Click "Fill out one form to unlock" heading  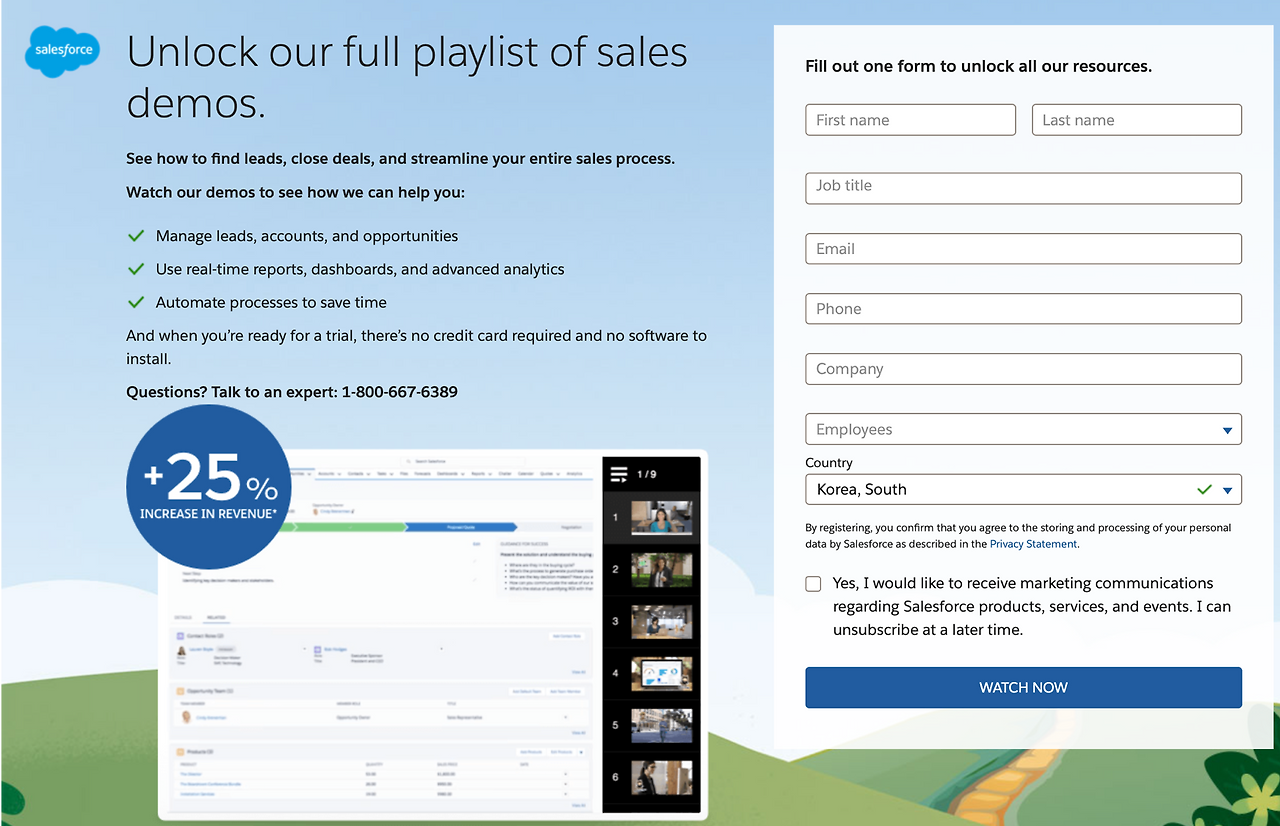[x=978, y=67]
